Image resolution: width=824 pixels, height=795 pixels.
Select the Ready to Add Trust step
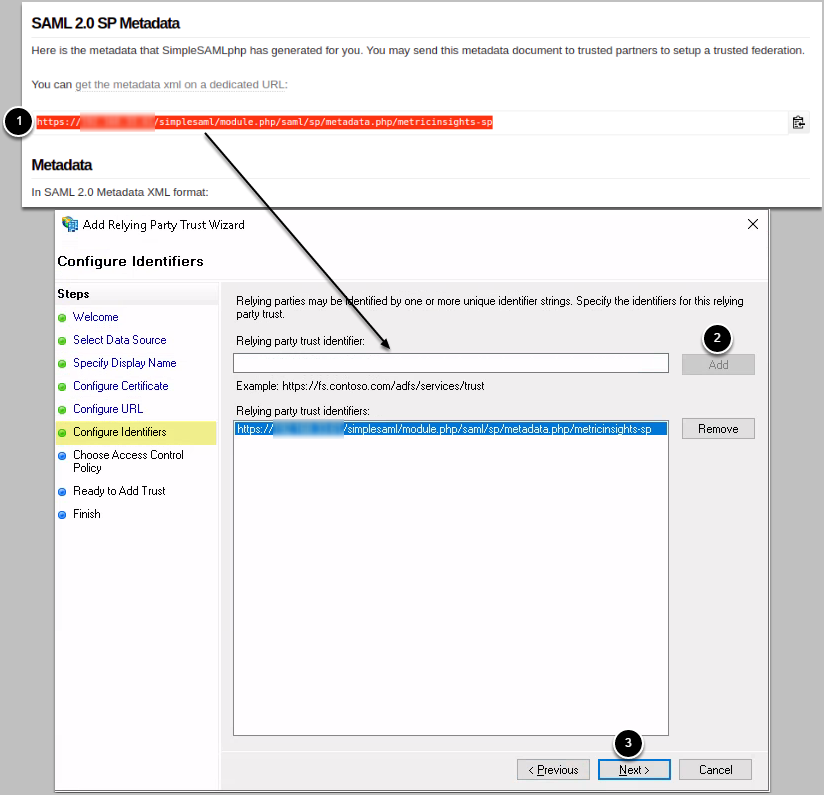tap(119, 491)
